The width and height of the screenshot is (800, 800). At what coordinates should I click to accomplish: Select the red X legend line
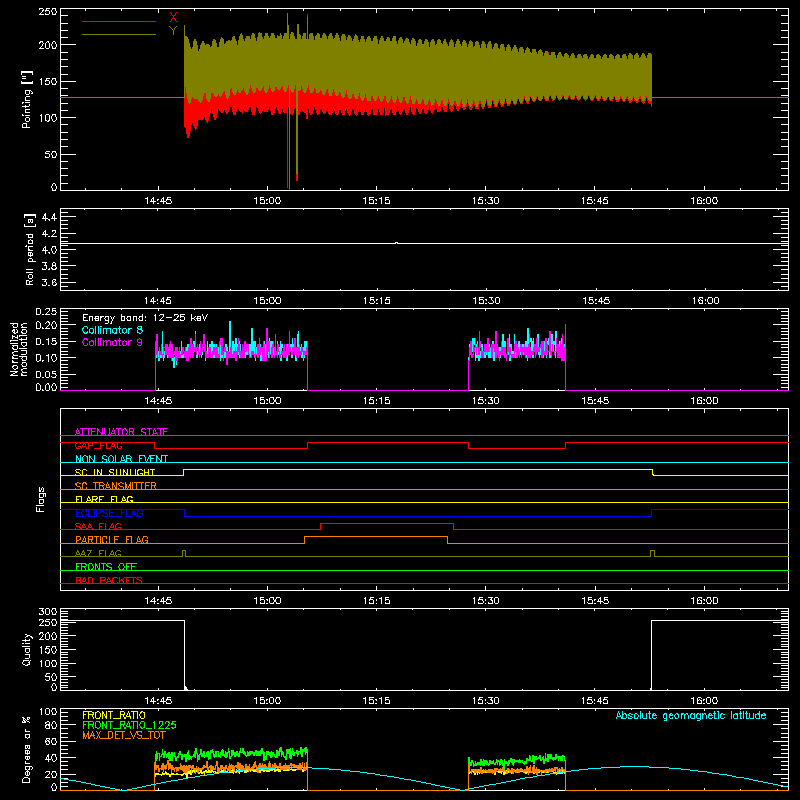click(119, 21)
